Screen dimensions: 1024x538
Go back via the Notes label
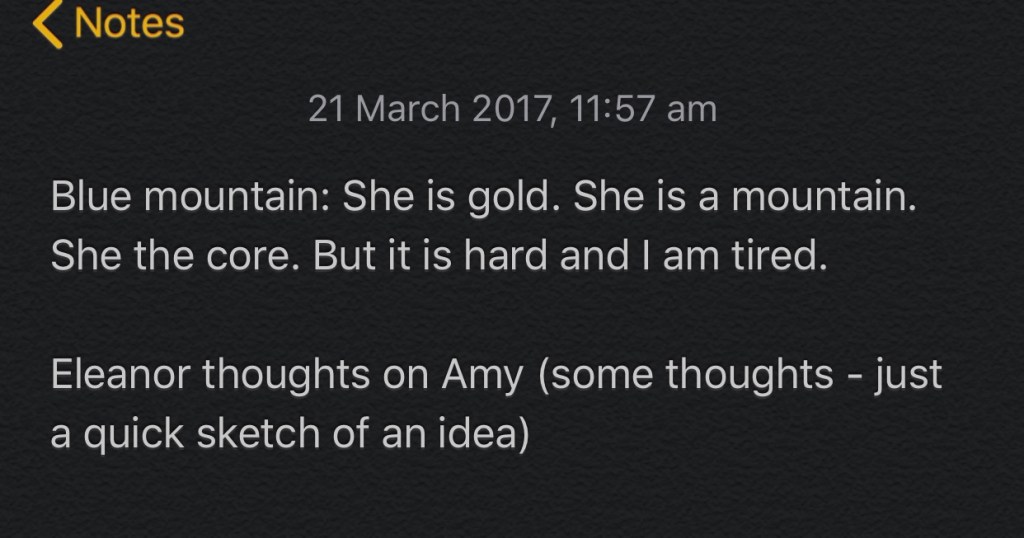(129, 22)
